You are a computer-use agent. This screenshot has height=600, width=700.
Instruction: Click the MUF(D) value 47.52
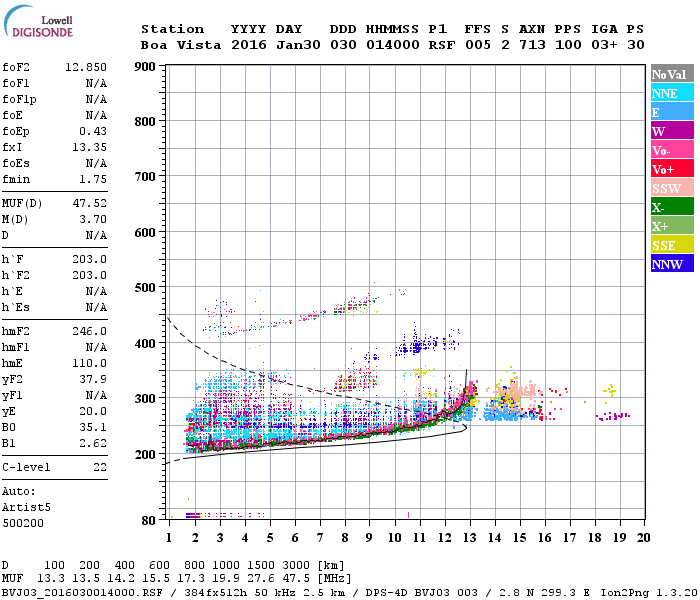[x=89, y=203]
